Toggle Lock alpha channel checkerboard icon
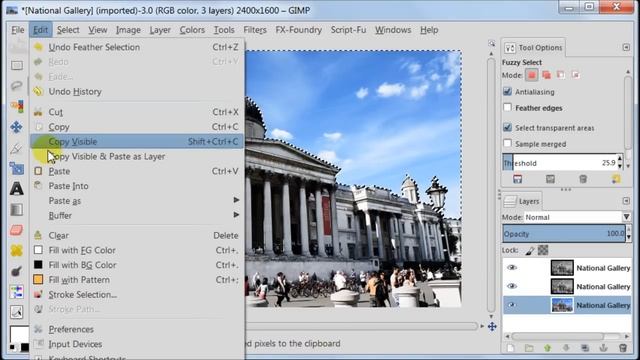The width and height of the screenshot is (640, 360). [x=543, y=250]
